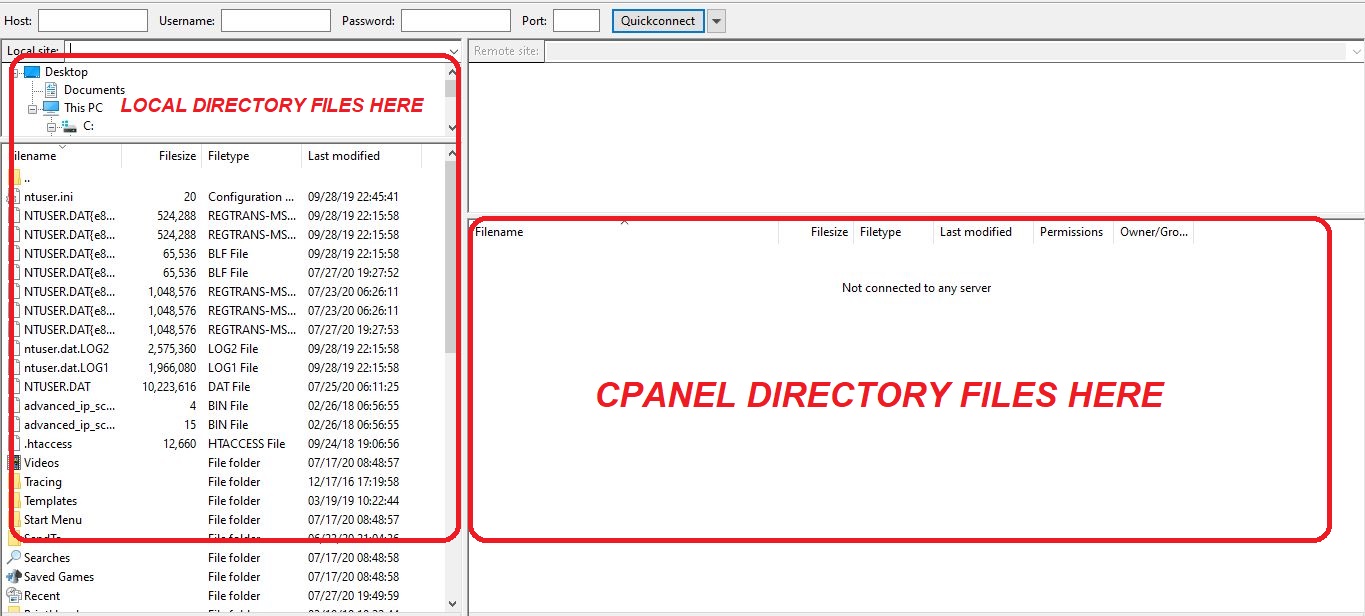Select This PC in the local tree
The image size is (1365, 616).
point(83,108)
